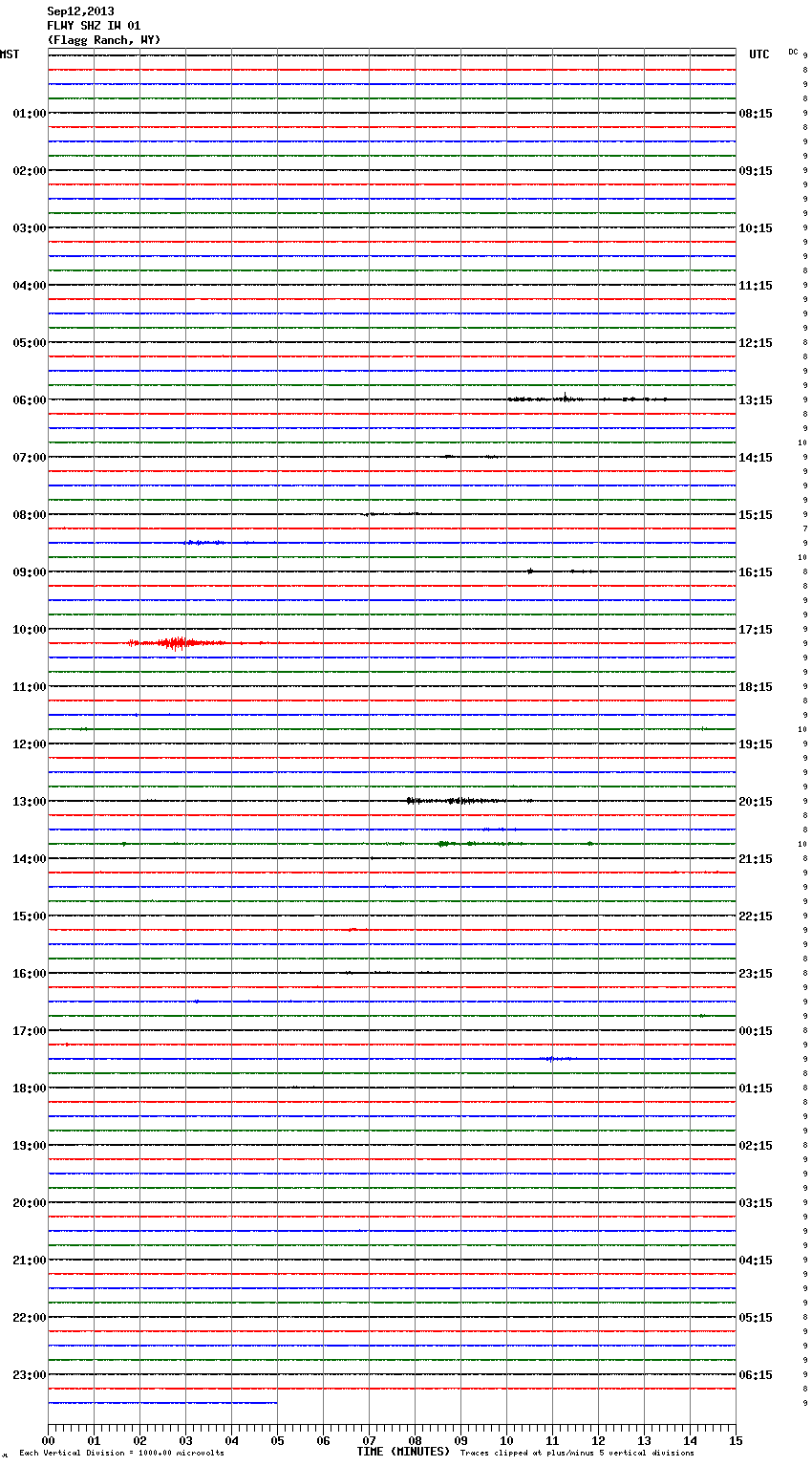This screenshot has height=1466, width=812.
Task: Click the MST column header
Action: coord(10,54)
